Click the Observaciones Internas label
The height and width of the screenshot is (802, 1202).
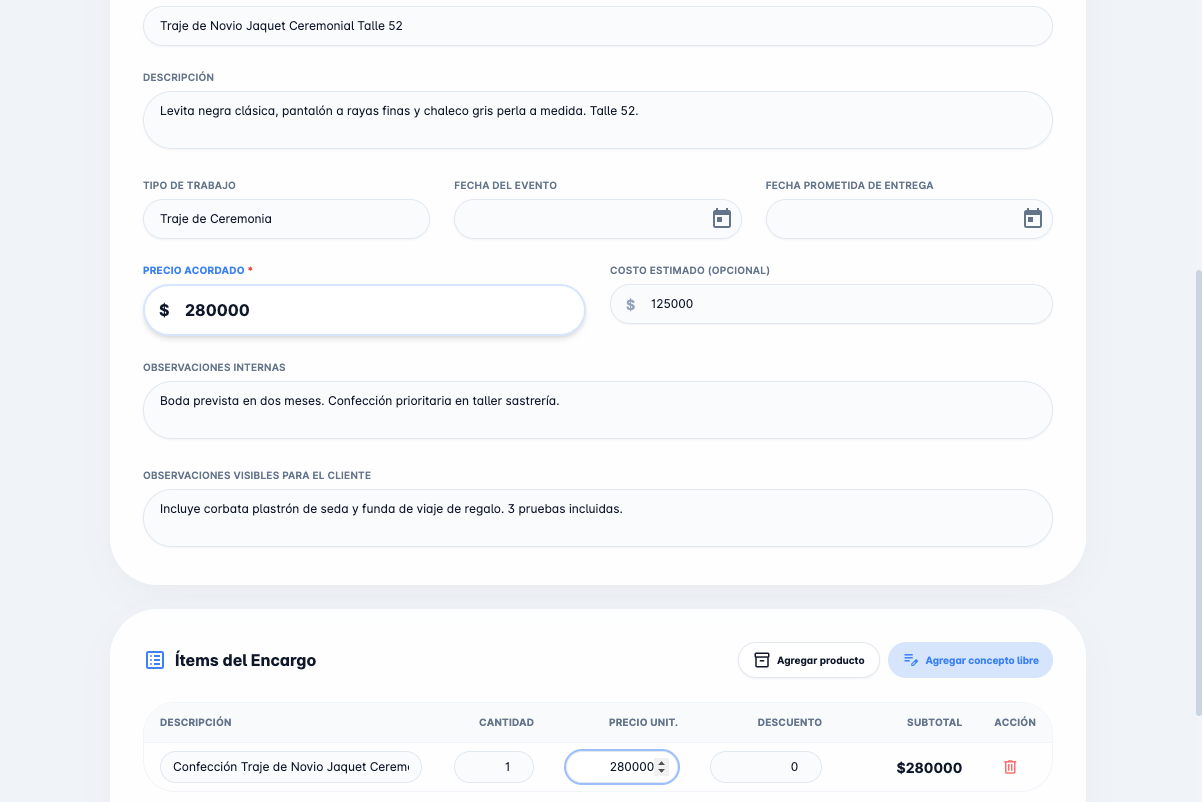tap(214, 367)
